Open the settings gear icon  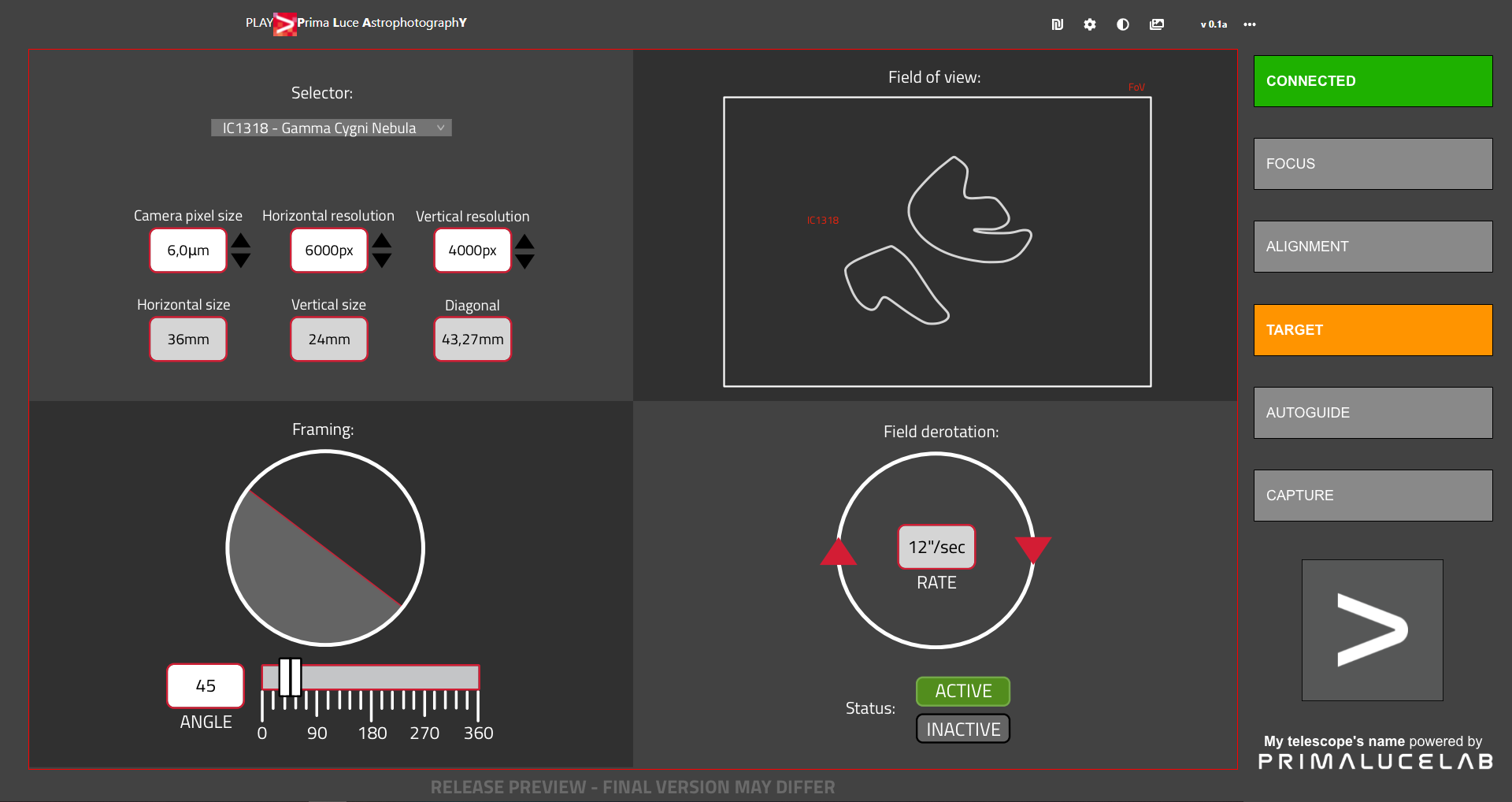pos(1090,24)
